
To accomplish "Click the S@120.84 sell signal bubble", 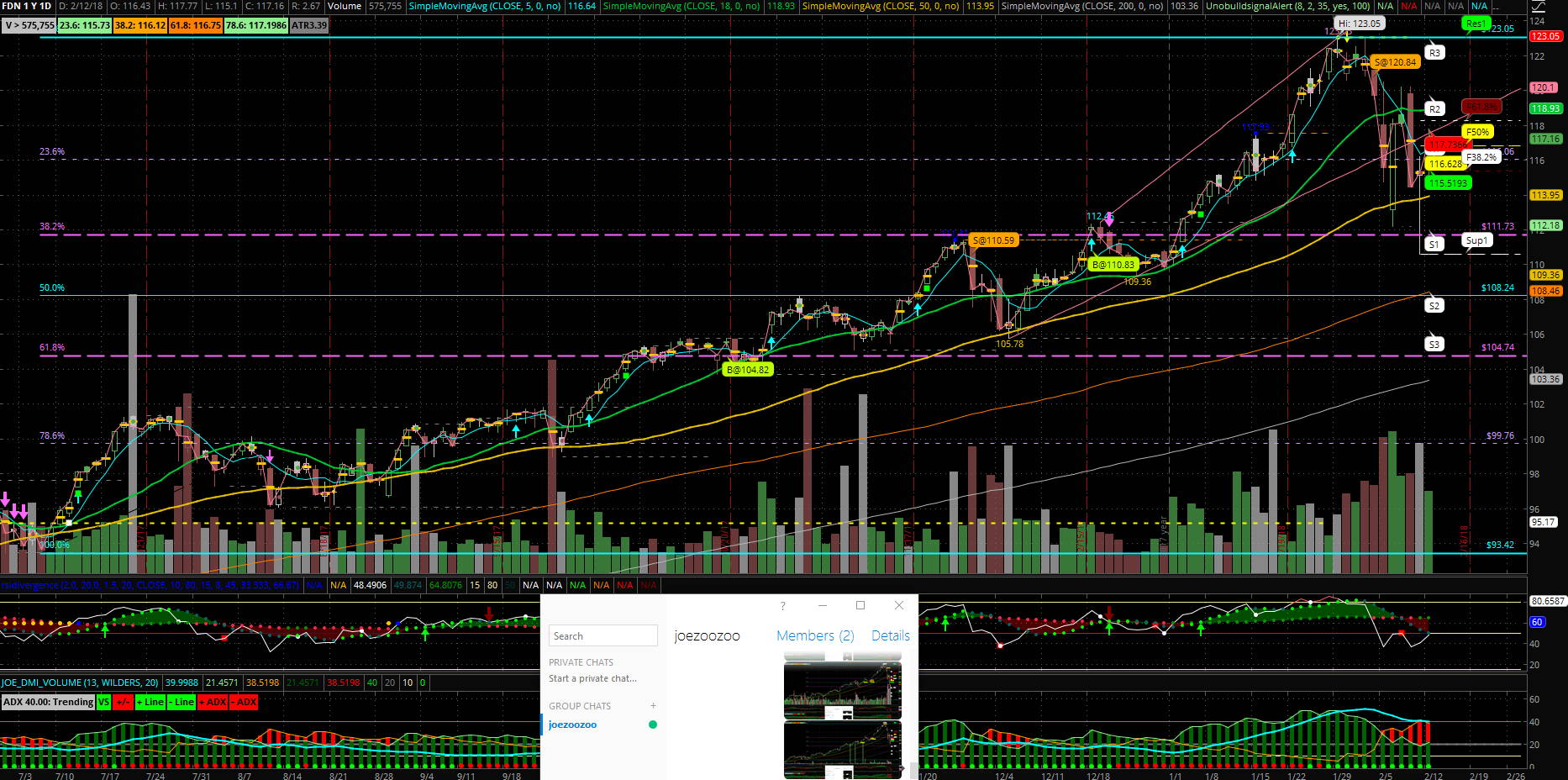I will coord(1395,61).
